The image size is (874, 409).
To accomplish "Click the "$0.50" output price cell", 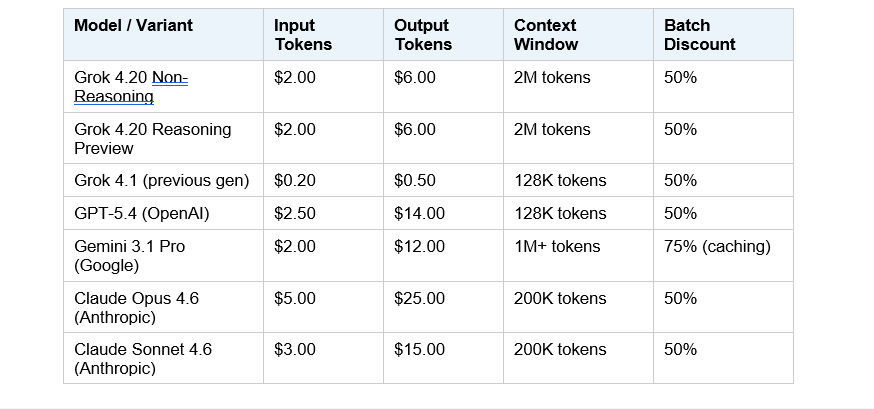I will pos(415,181).
